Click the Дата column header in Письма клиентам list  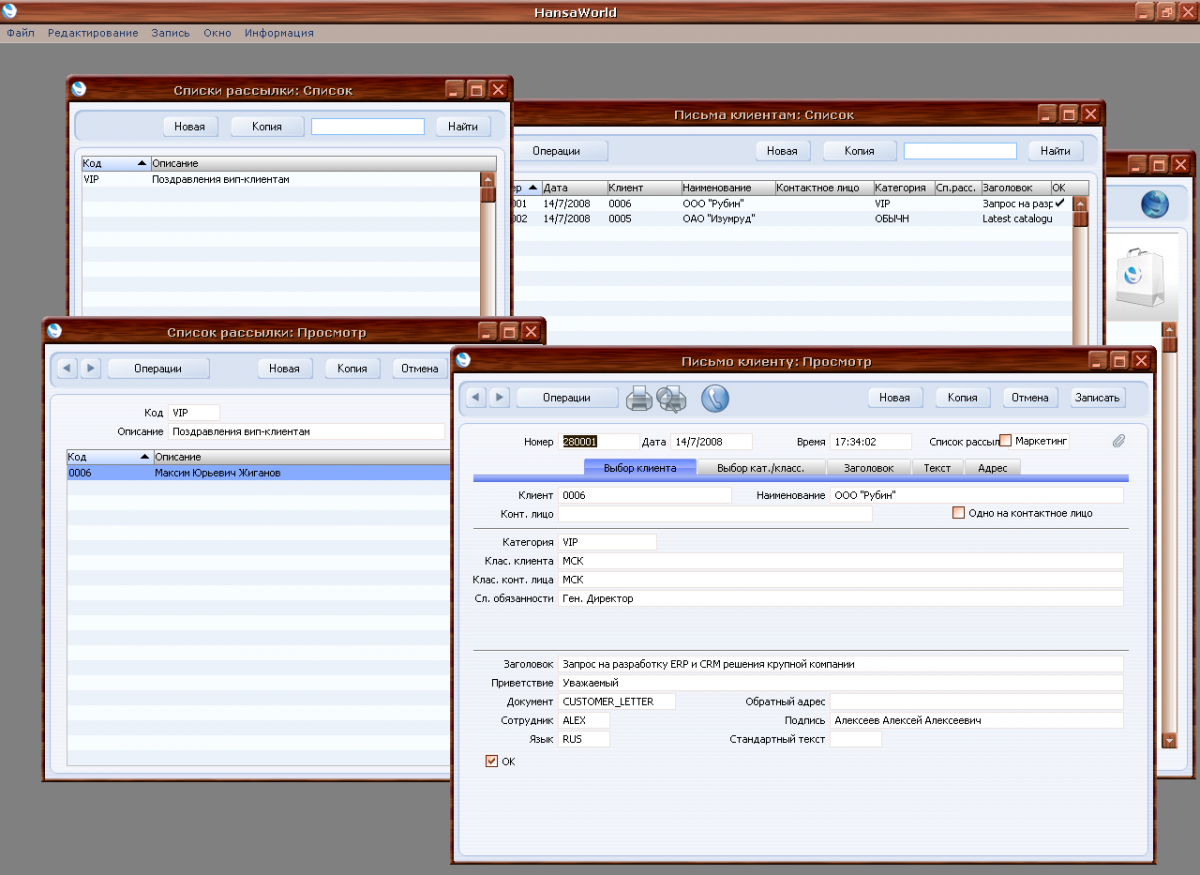tap(574, 187)
